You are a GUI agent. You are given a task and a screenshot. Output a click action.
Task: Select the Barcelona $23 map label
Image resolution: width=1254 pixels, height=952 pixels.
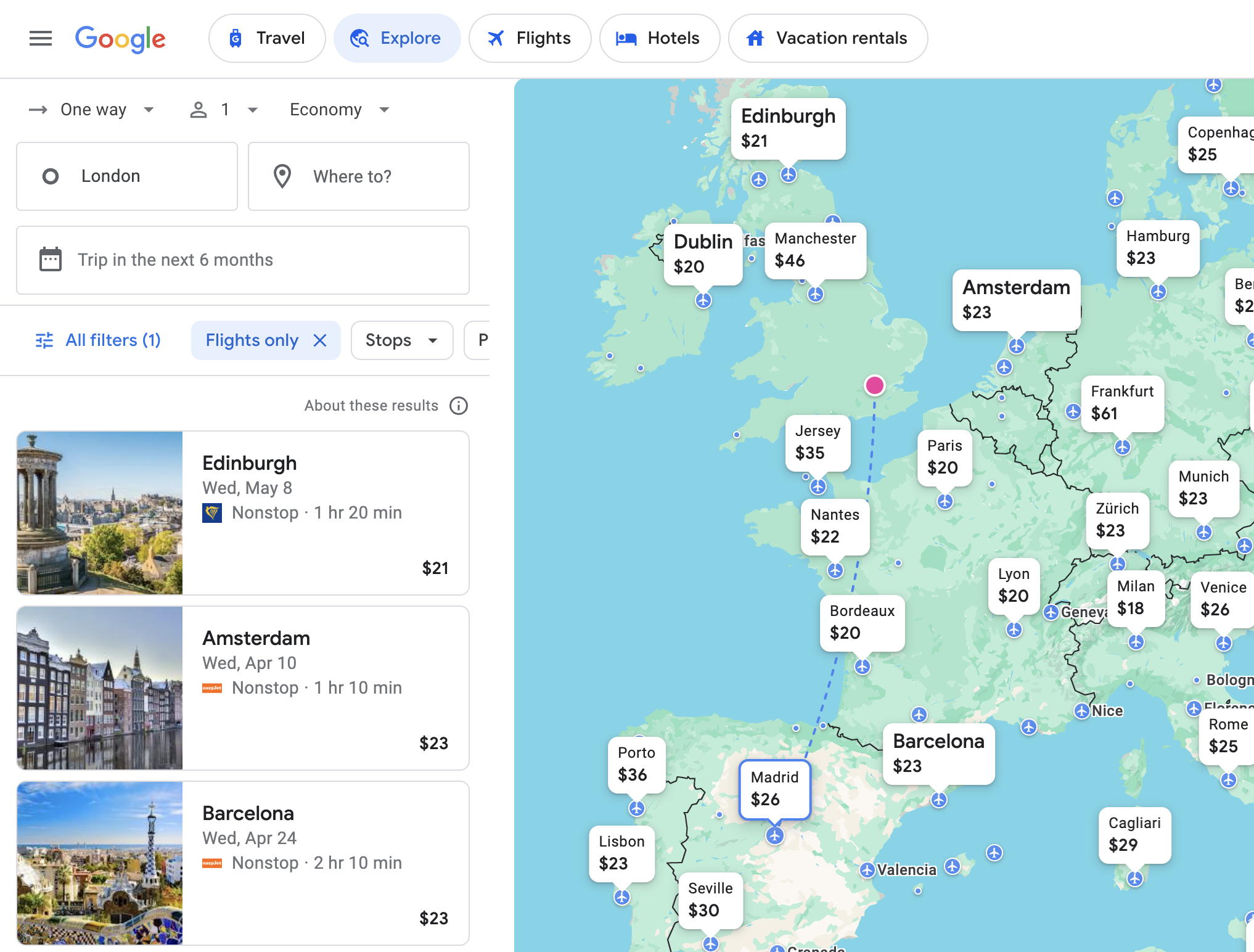pyautogui.click(x=938, y=753)
